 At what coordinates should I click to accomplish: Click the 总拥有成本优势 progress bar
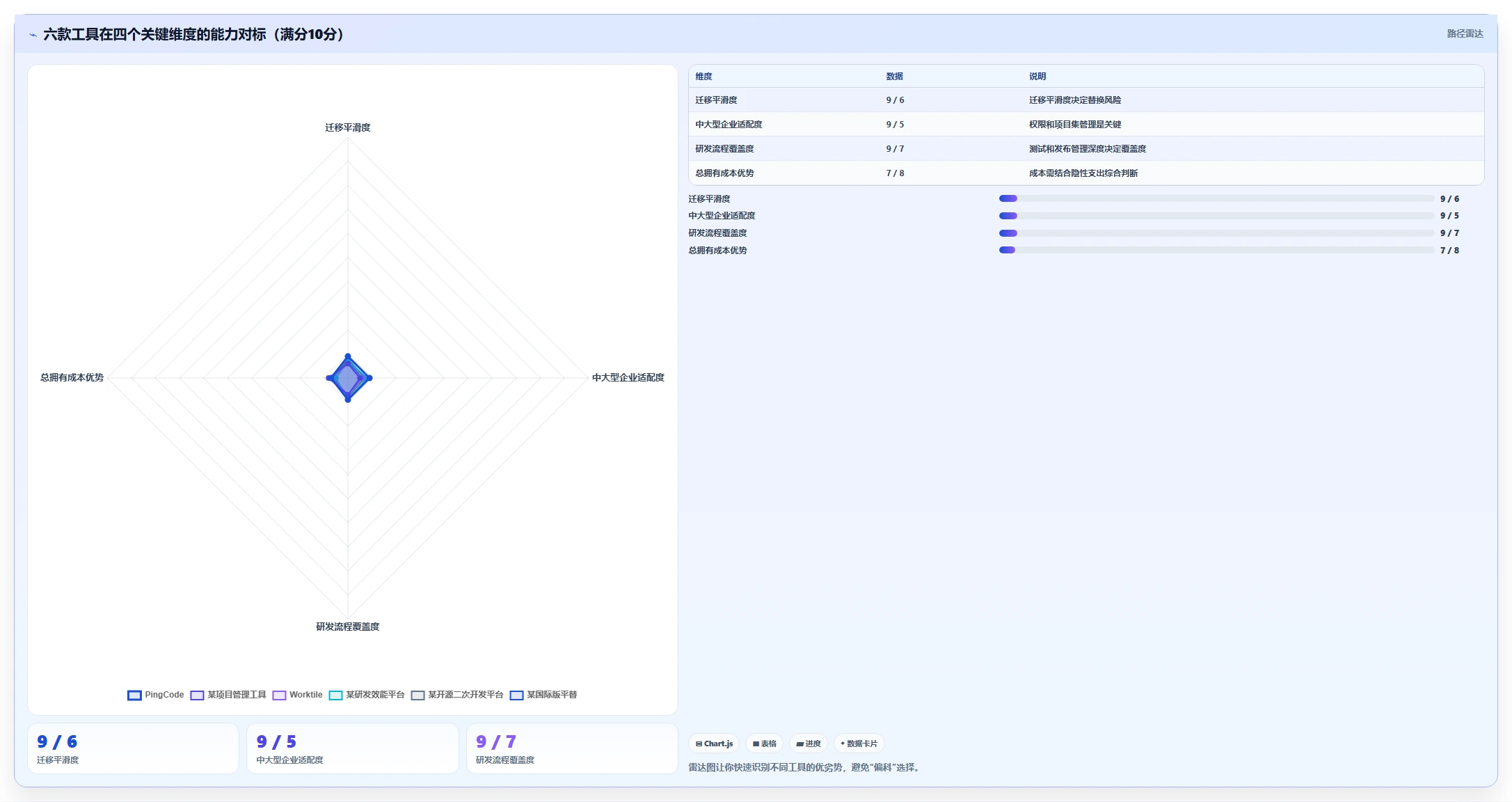[1216, 250]
